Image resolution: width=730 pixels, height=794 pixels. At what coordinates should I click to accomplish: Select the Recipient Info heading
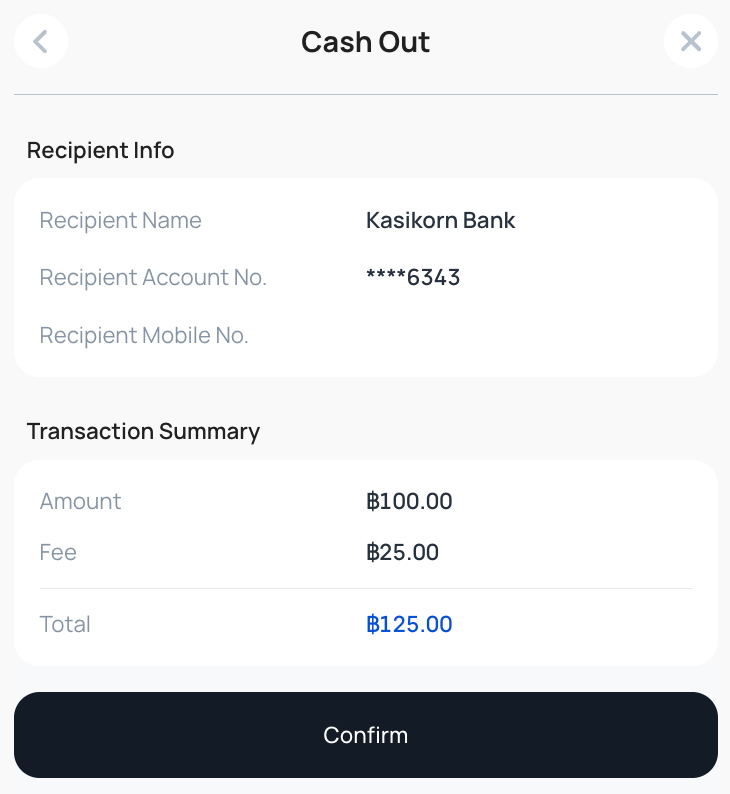(x=100, y=150)
